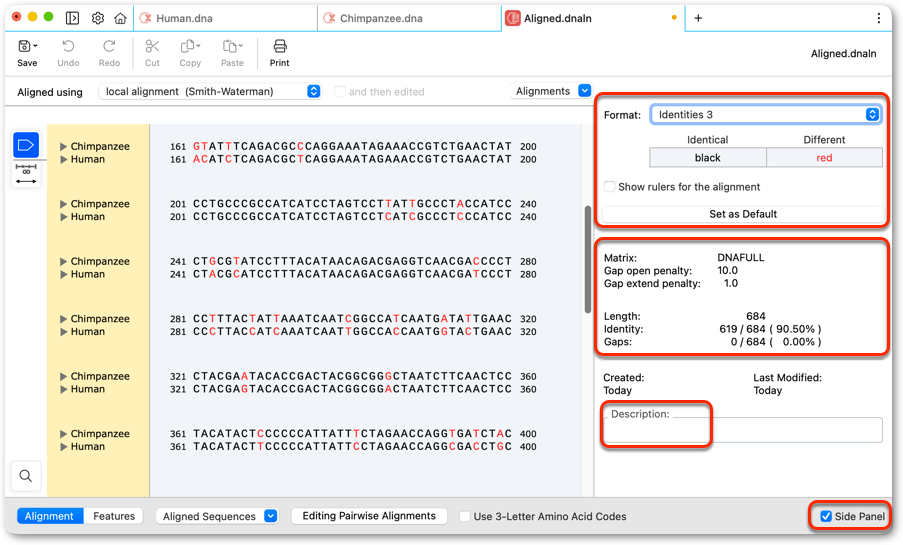Click the DNAFULL matrix value
This screenshot has width=903, height=545.
tap(741, 258)
